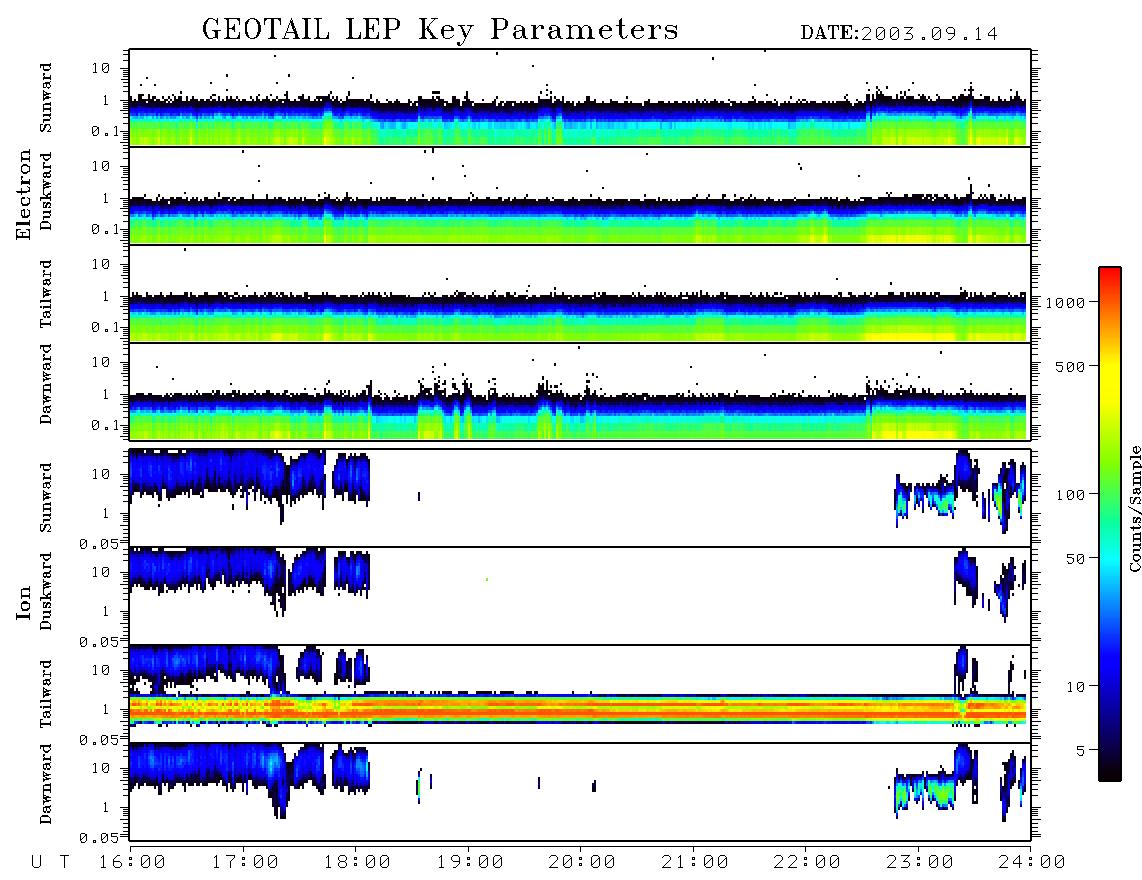The height and width of the screenshot is (880, 1142).
Task: Select the '18:00' time tick label
Action: tap(357, 862)
